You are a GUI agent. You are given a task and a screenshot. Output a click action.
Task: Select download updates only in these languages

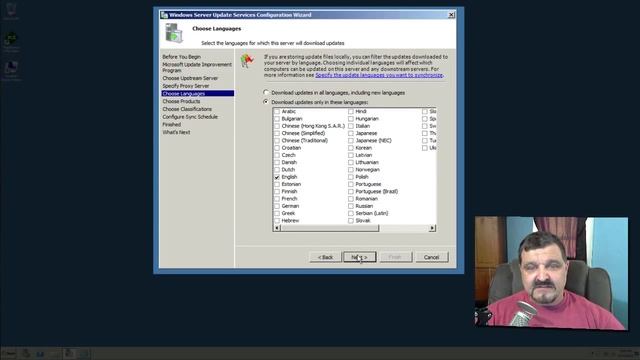266,102
